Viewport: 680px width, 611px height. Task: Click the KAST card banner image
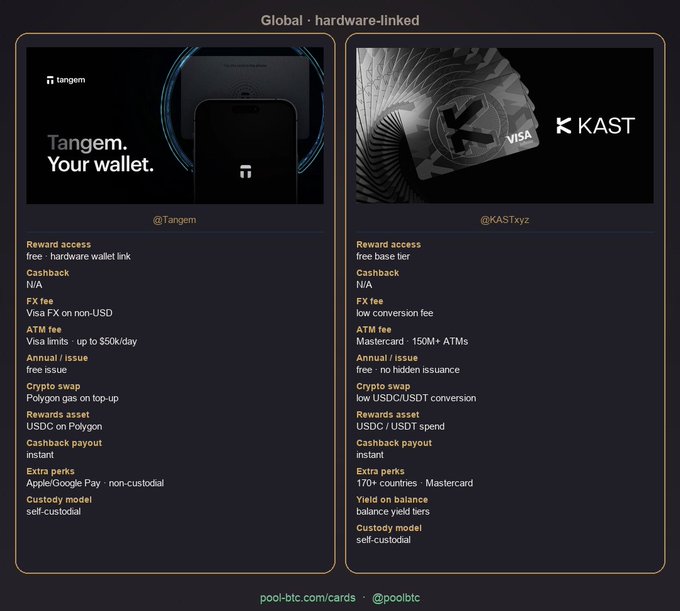pos(505,125)
